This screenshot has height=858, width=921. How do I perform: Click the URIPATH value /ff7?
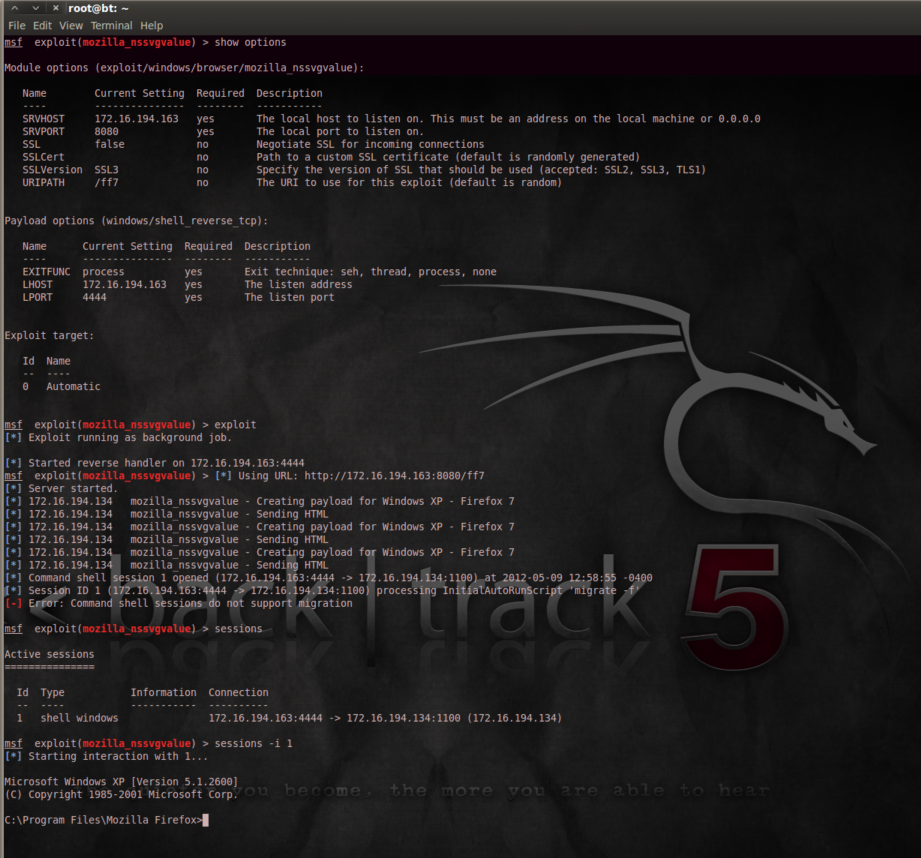(x=106, y=183)
